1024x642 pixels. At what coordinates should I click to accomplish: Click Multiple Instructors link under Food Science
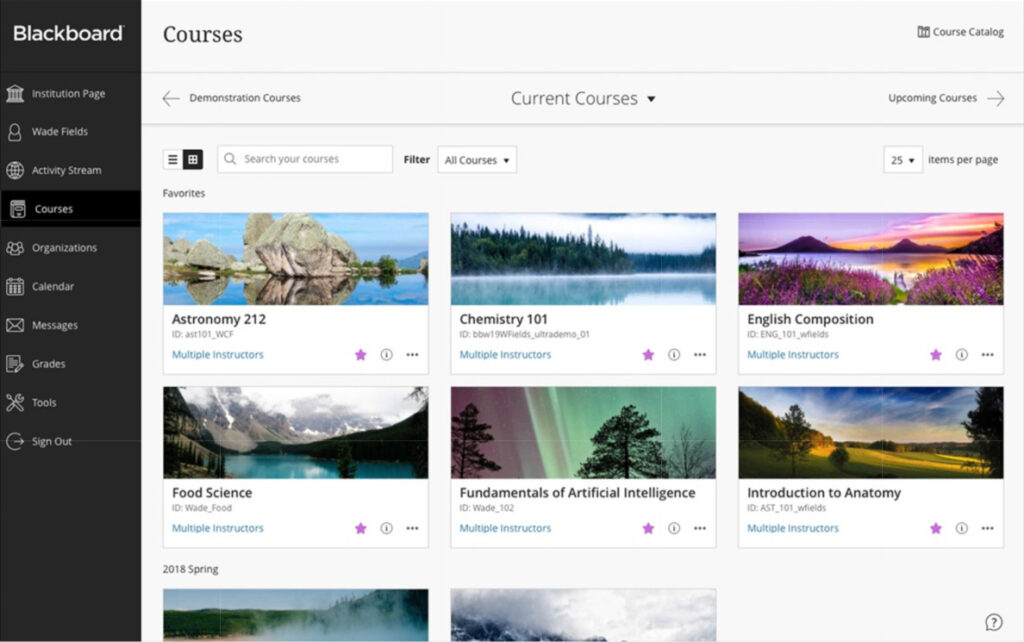pos(217,528)
